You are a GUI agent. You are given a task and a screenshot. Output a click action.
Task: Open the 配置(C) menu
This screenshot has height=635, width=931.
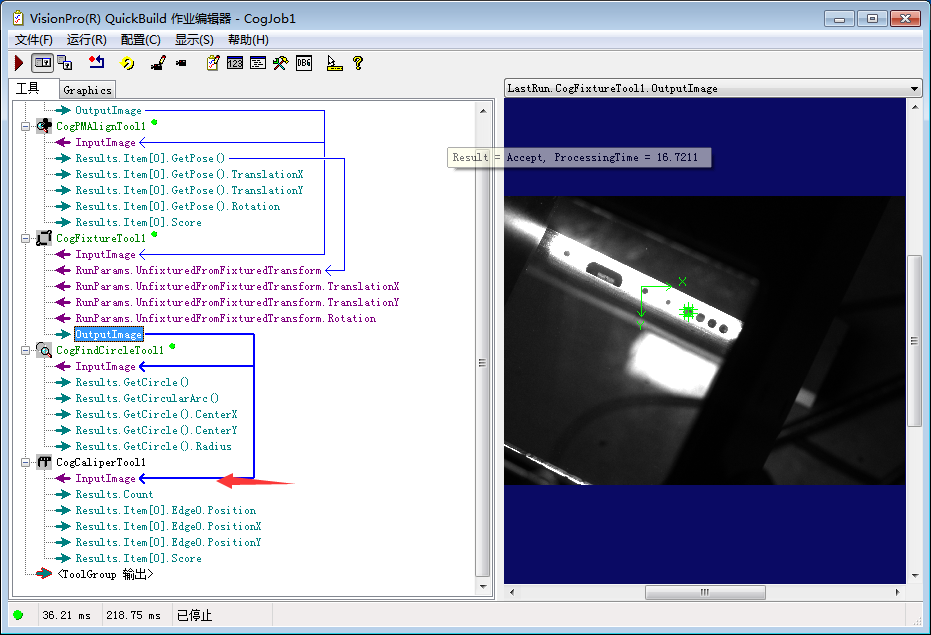tap(140, 40)
